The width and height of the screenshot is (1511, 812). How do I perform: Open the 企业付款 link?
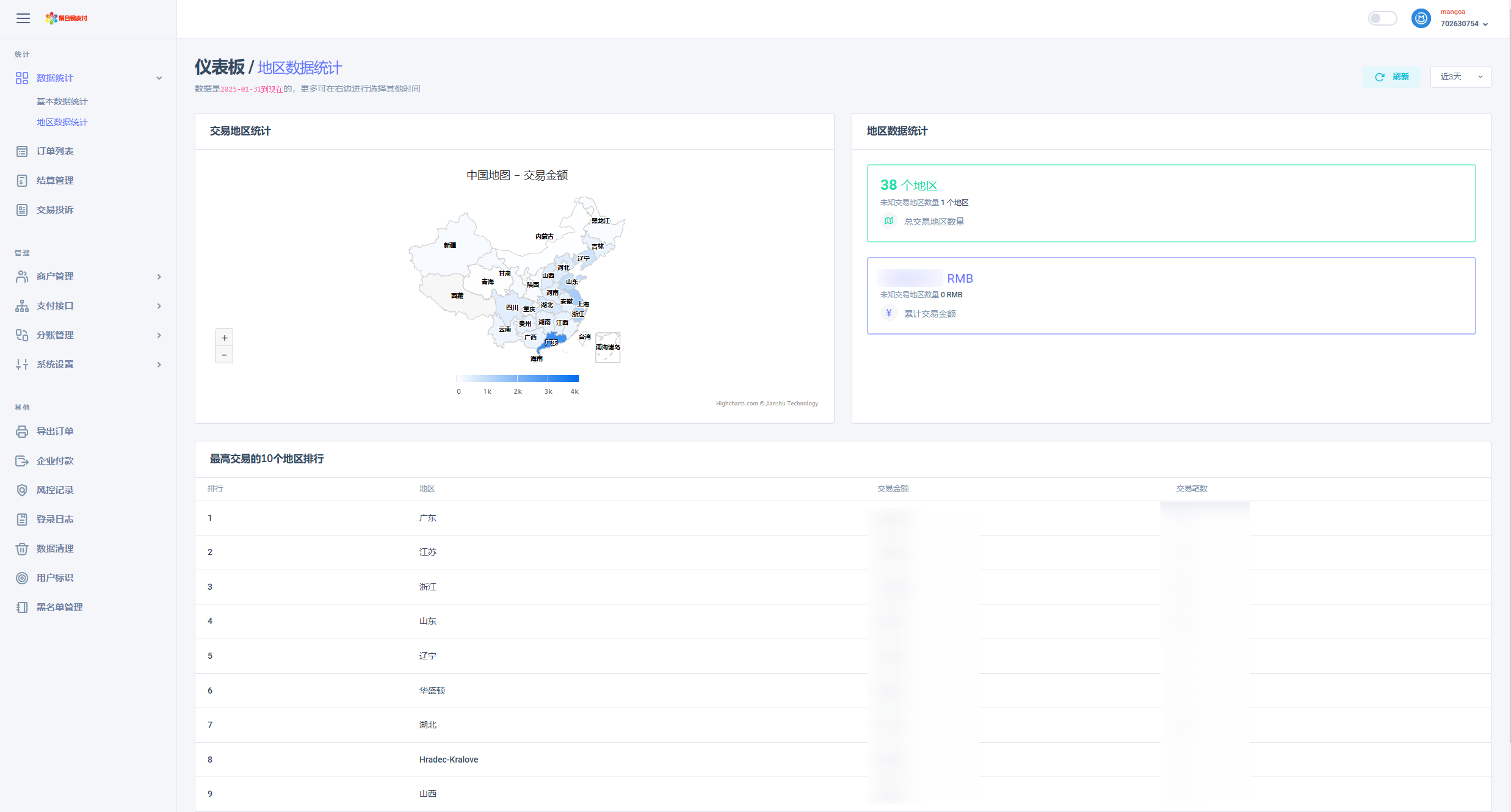click(55, 461)
